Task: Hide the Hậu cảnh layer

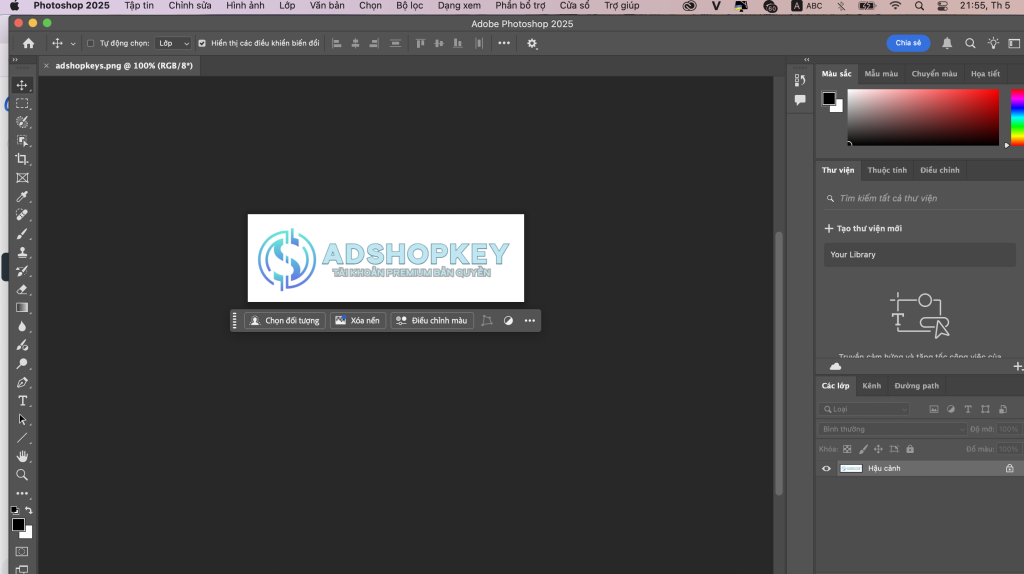Action: coord(826,468)
